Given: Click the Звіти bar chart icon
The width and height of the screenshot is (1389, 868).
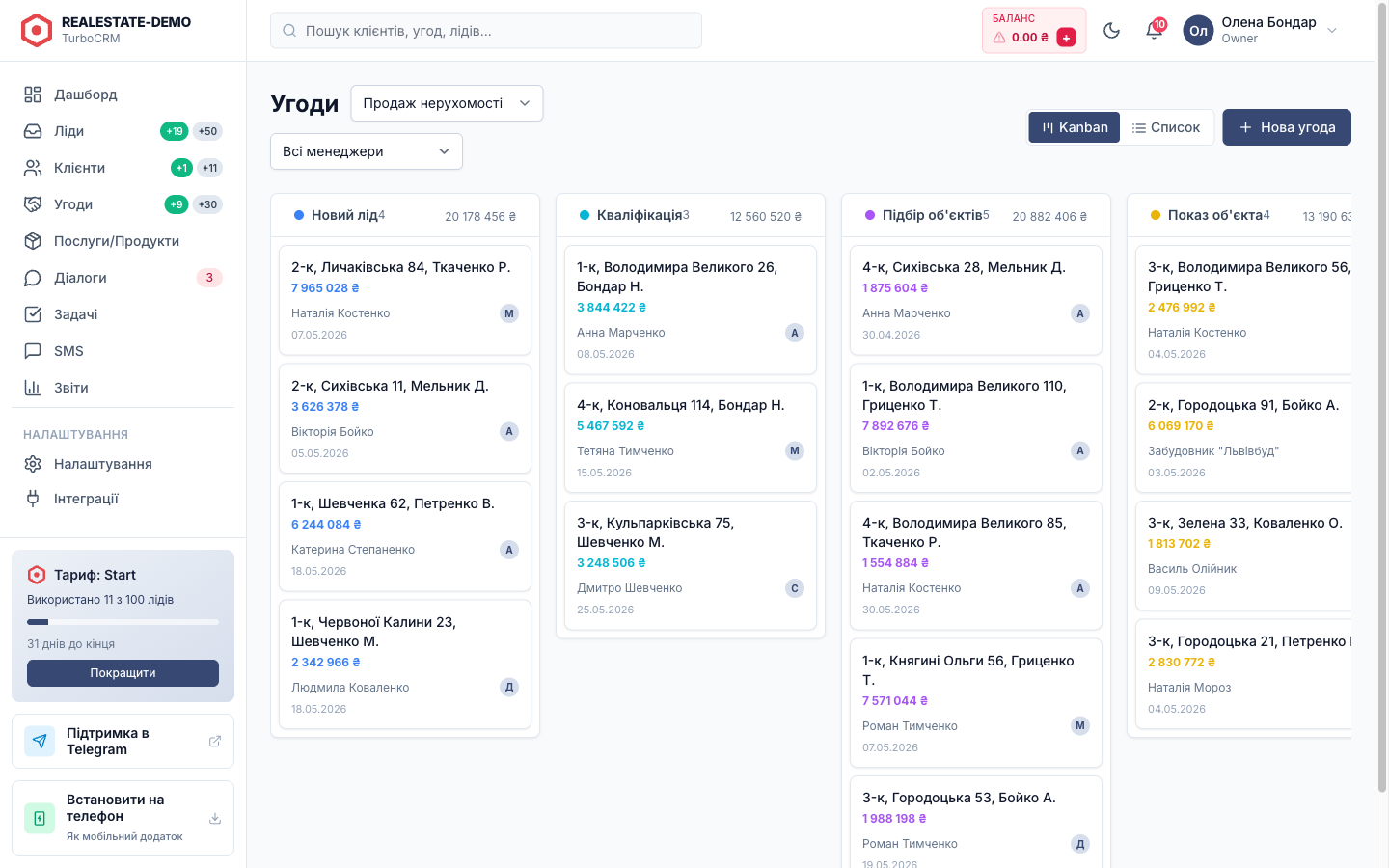Looking at the screenshot, I should click(x=33, y=388).
